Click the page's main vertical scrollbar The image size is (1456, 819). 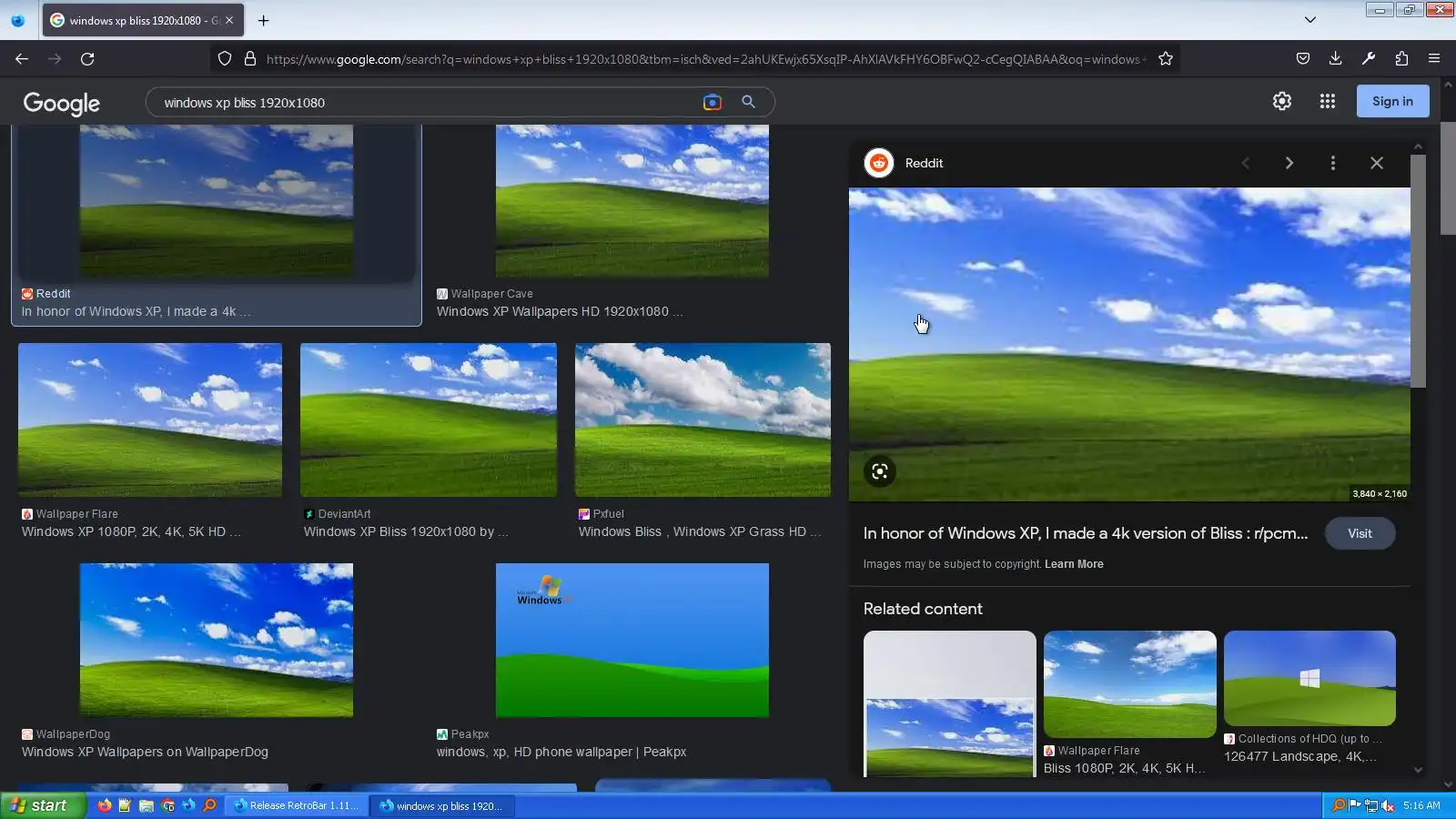[x=1448, y=179]
